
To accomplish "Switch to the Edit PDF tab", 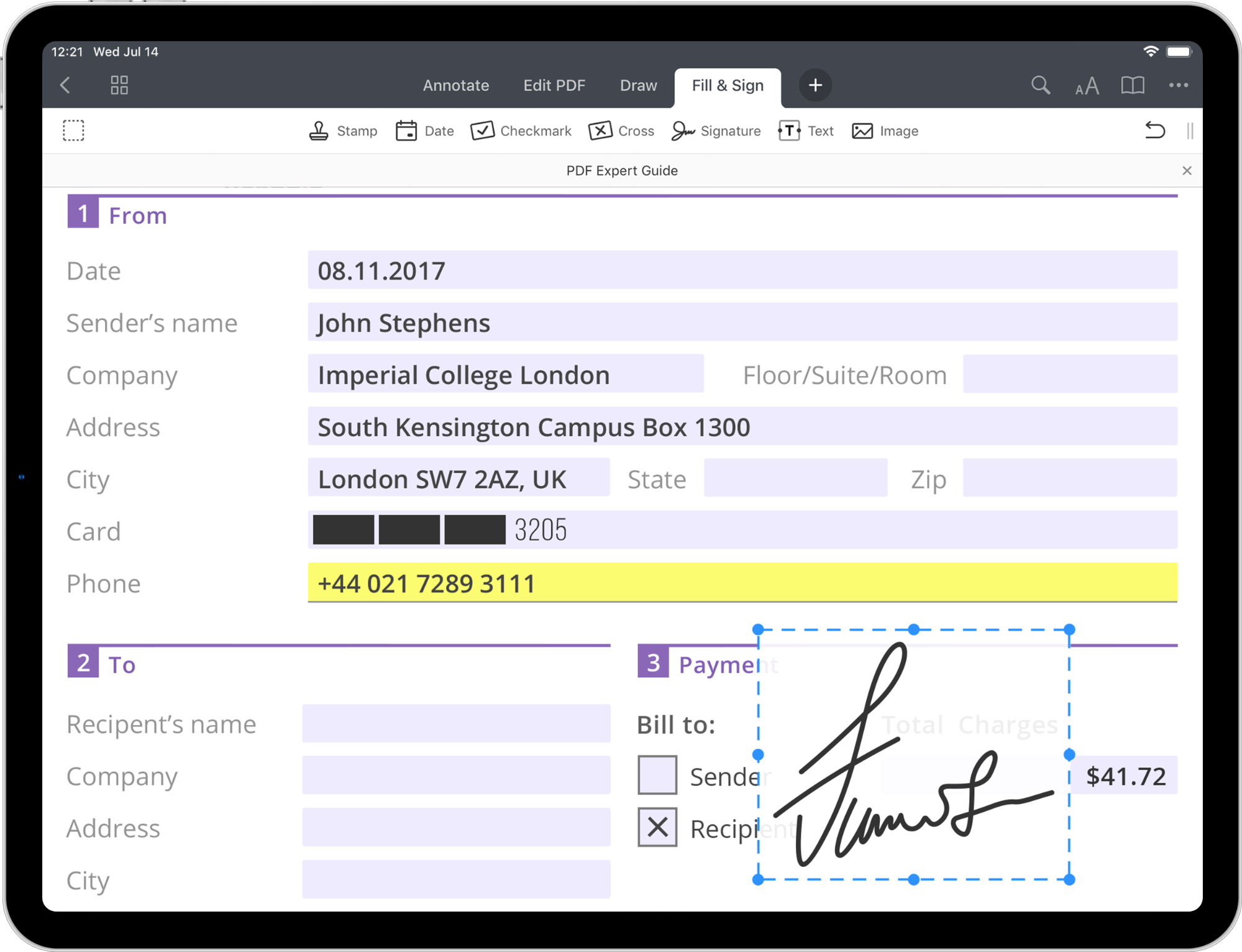I will coord(554,85).
